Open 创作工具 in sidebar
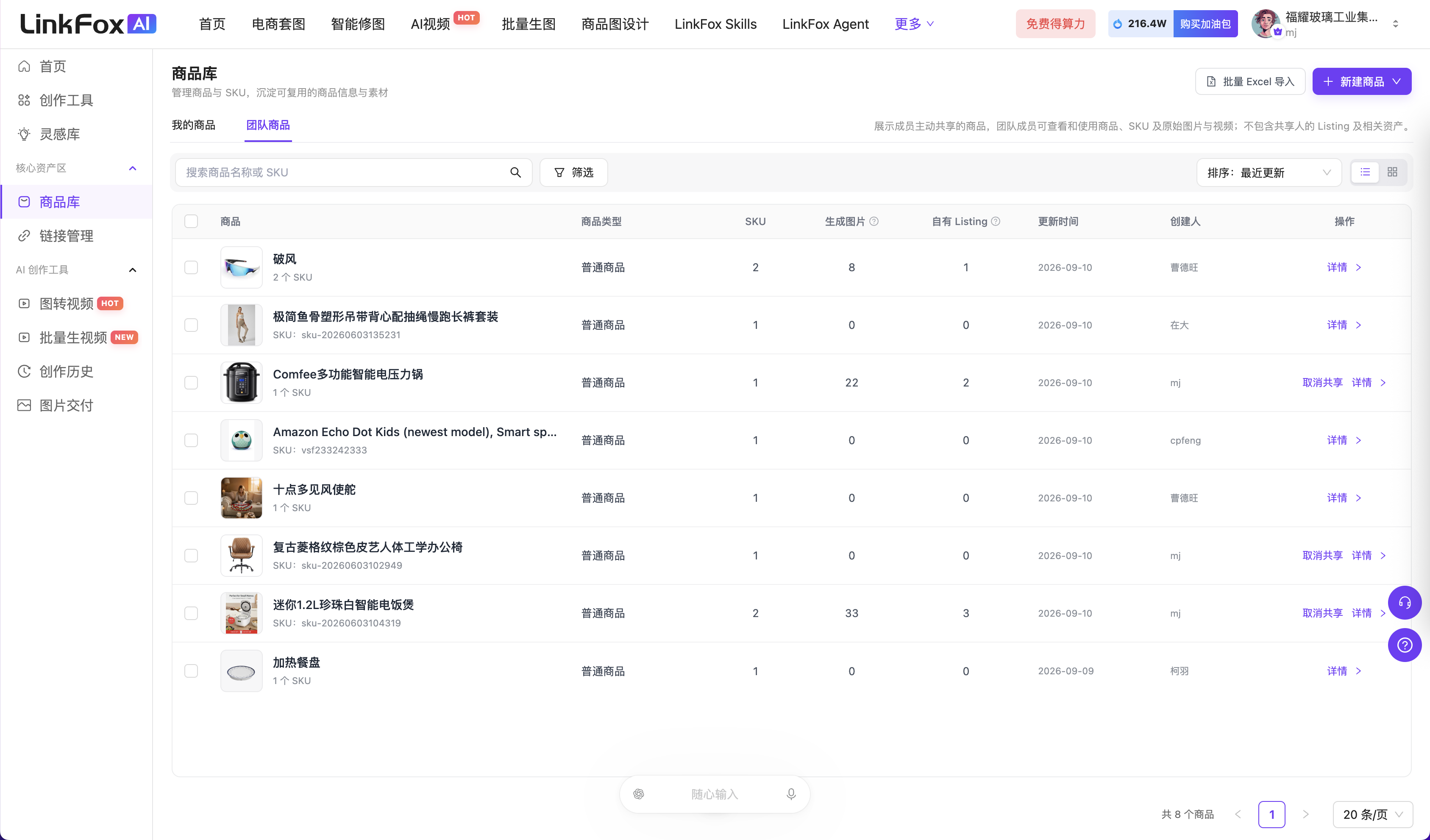The image size is (1430, 840). click(x=76, y=100)
